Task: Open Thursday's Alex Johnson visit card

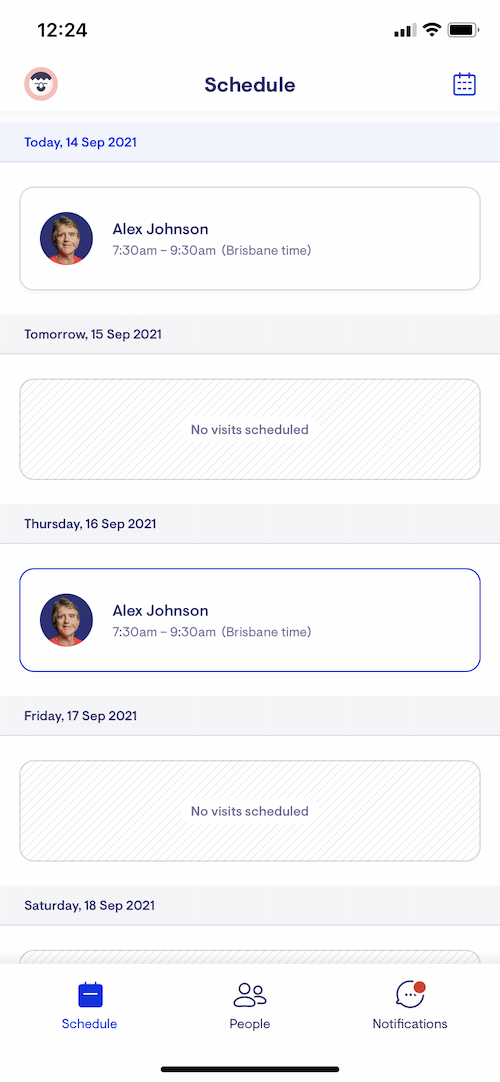Action: coord(250,620)
